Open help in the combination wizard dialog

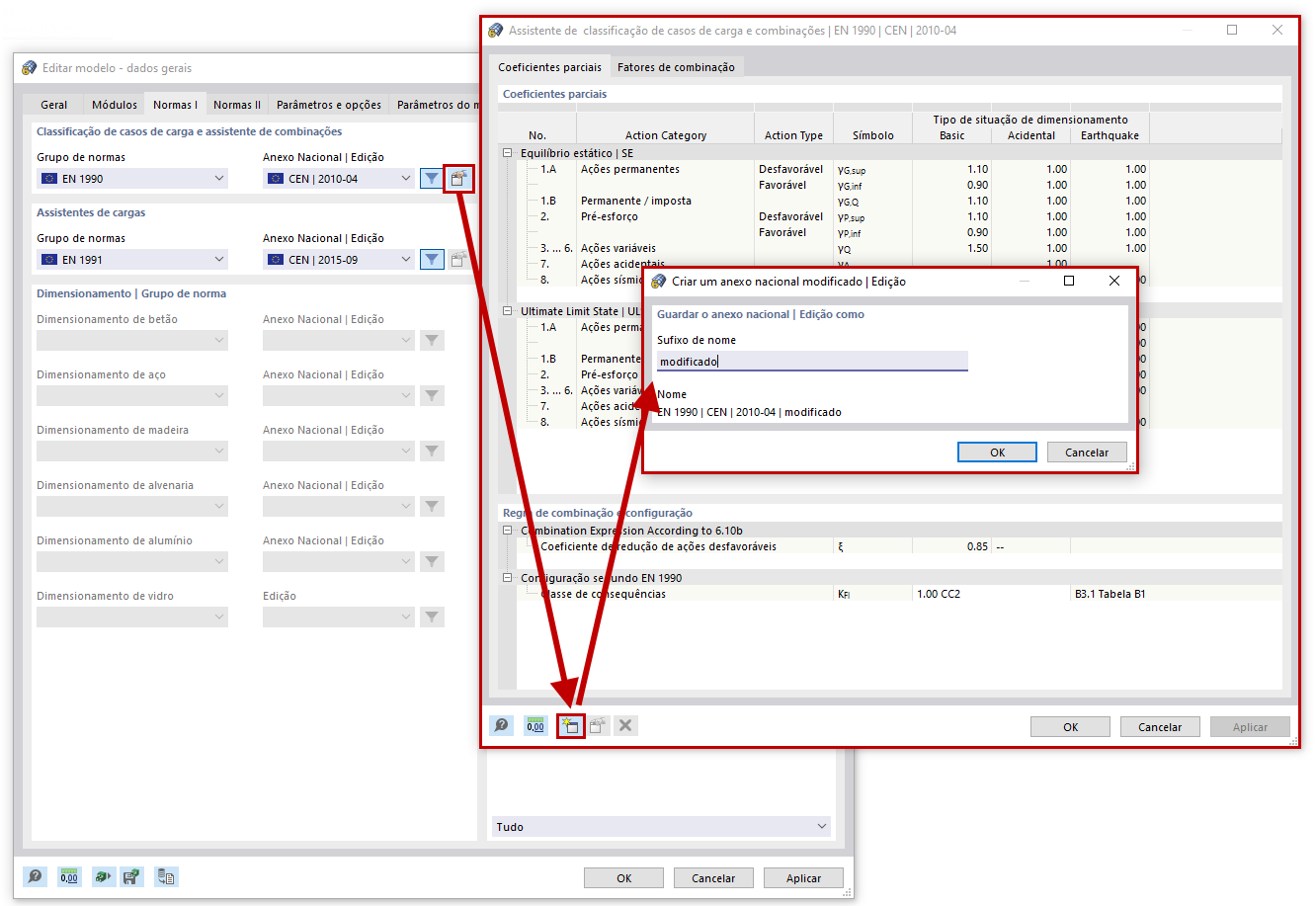click(x=501, y=725)
